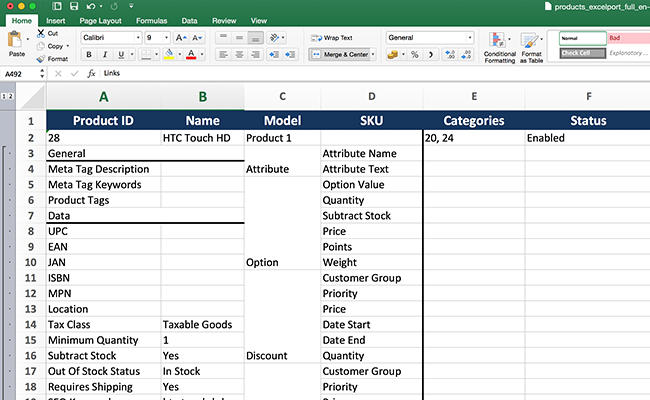
Task: Apply the yellow fill color swatch
Action: pyautogui.click(x=169, y=54)
